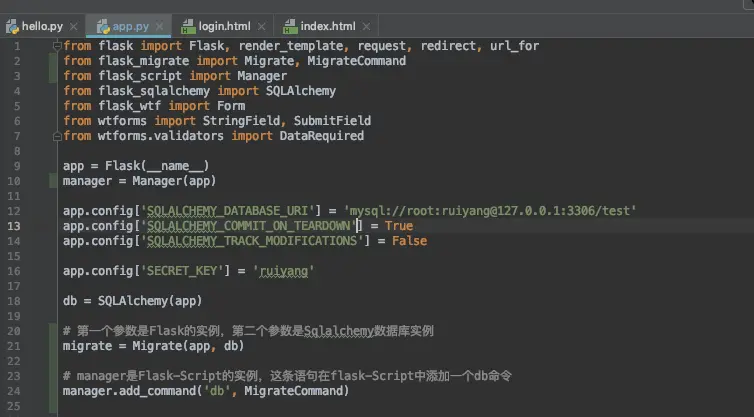Click the 'SQLALCHEMY_COMMIT_ON_TEARDOWN' key
Image resolution: width=754 pixels, height=417 pixels.
point(248,226)
